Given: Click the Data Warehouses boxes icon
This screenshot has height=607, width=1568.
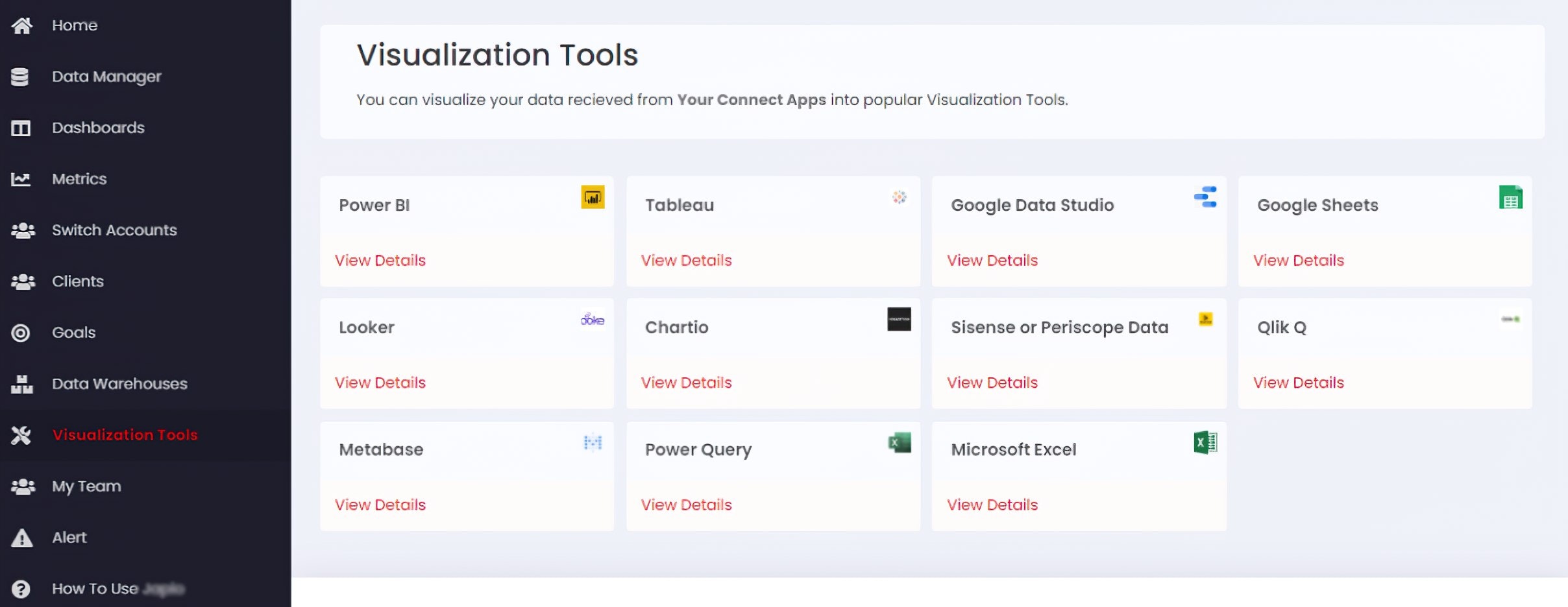Looking at the screenshot, I should [x=21, y=384].
